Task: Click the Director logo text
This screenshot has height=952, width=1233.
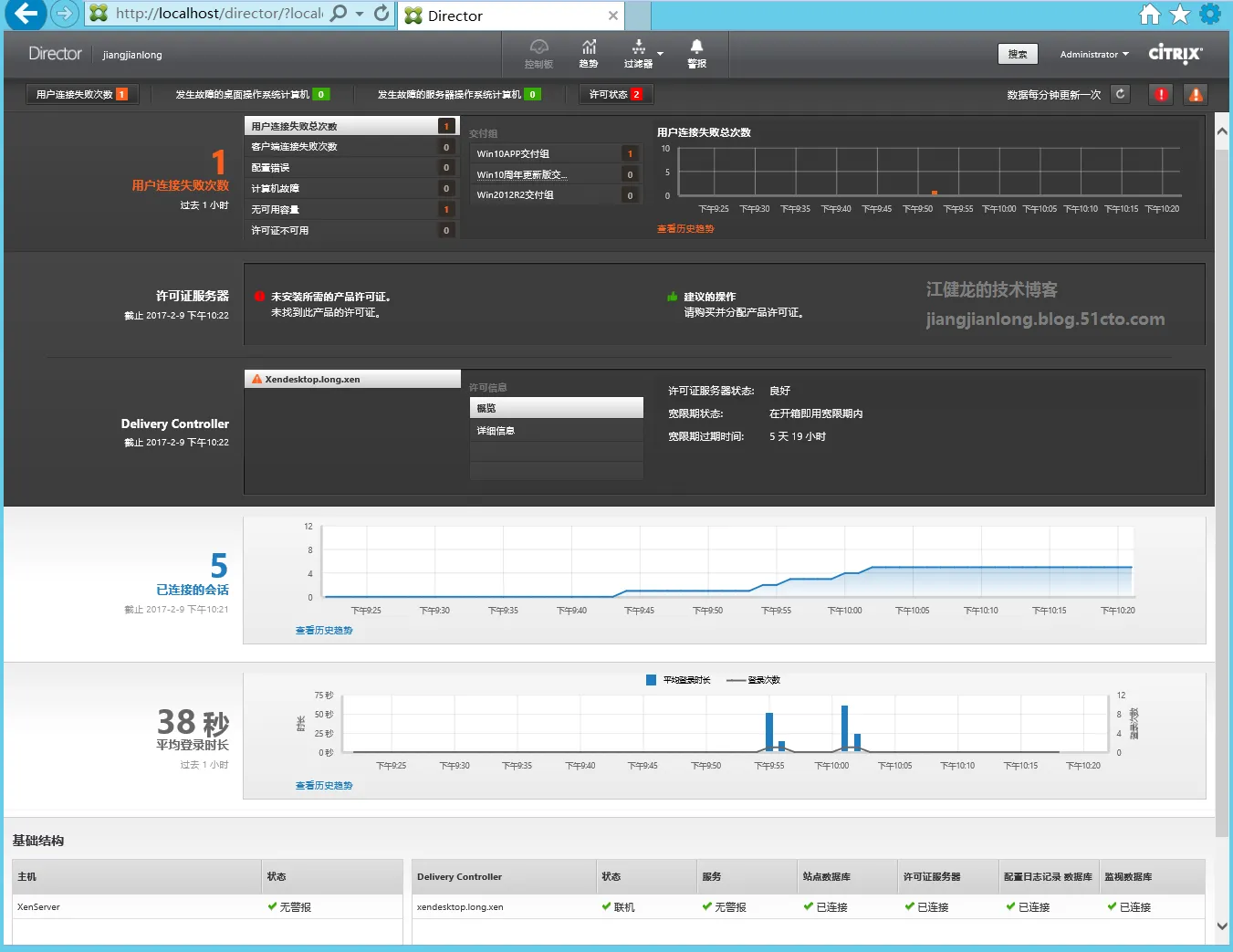Action: click(x=55, y=54)
